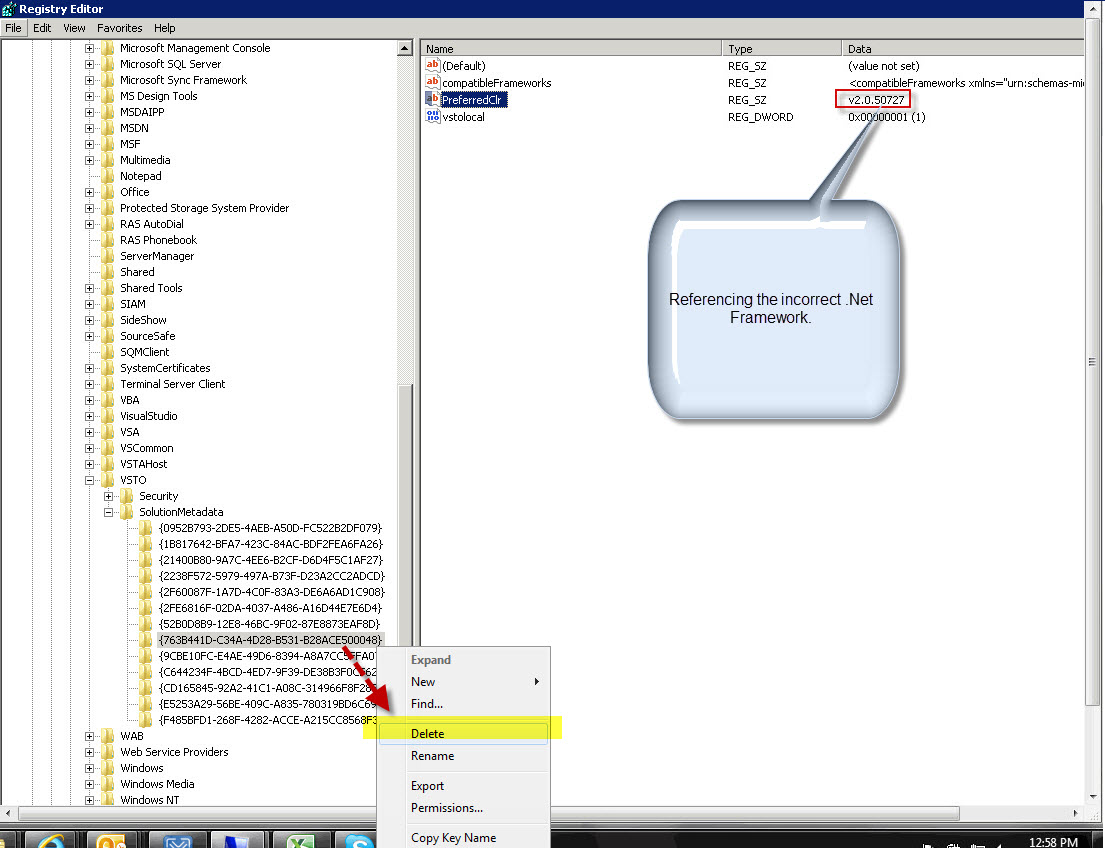Click the PreferredClr string value icon
Image resolution: width=1105 pixels, height=848 pixels.
point(433,99)
